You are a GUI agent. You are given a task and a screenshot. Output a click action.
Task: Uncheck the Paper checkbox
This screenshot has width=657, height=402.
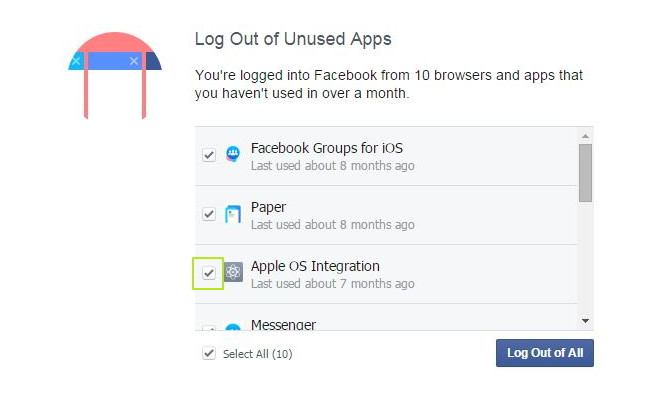209,214
